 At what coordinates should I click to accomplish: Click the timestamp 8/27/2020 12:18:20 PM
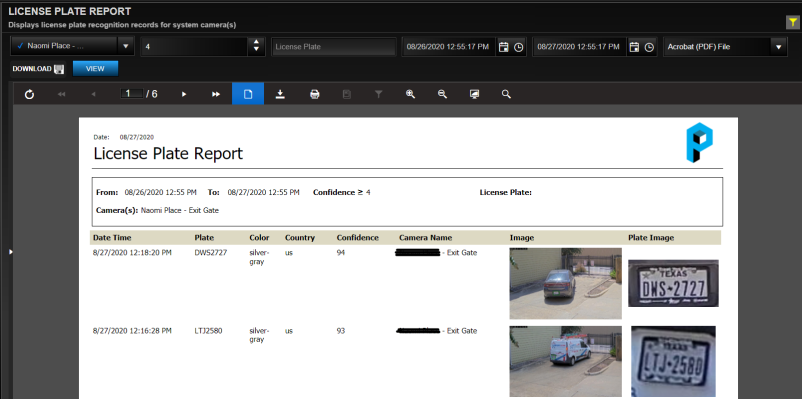pos(132,253)
